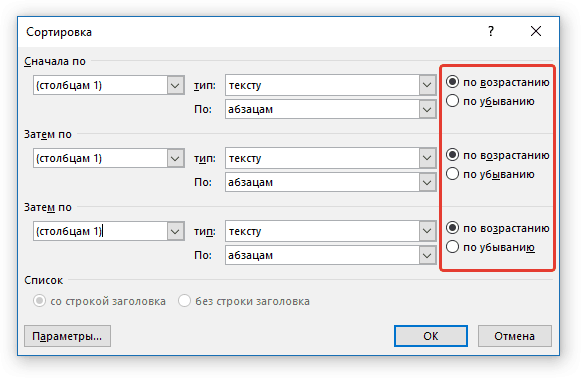This screenshot has height=378, width=581.
Task: Click the help question mark icon
Action: pos(491,32)
